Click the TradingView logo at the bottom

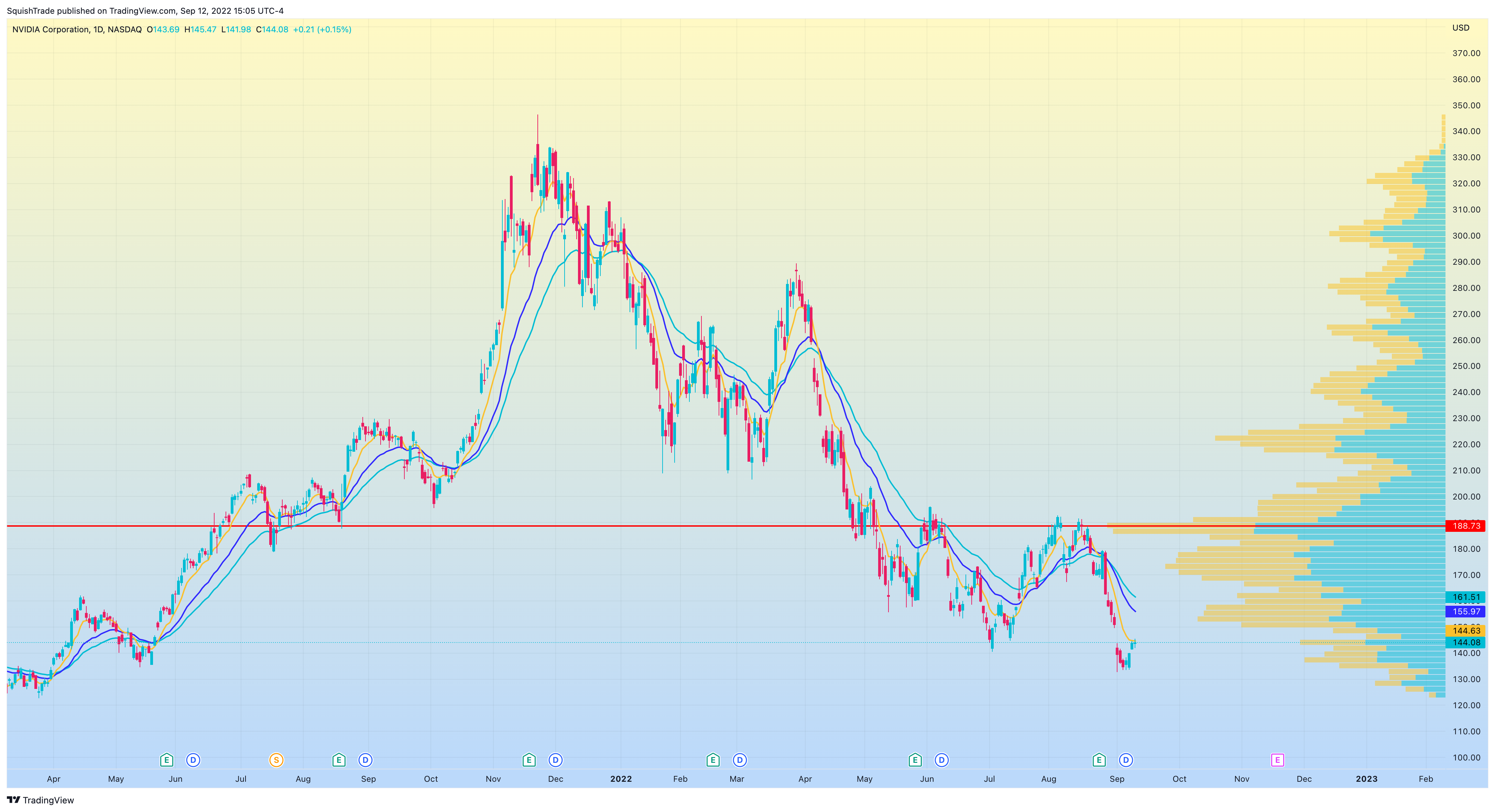point(40,800)
